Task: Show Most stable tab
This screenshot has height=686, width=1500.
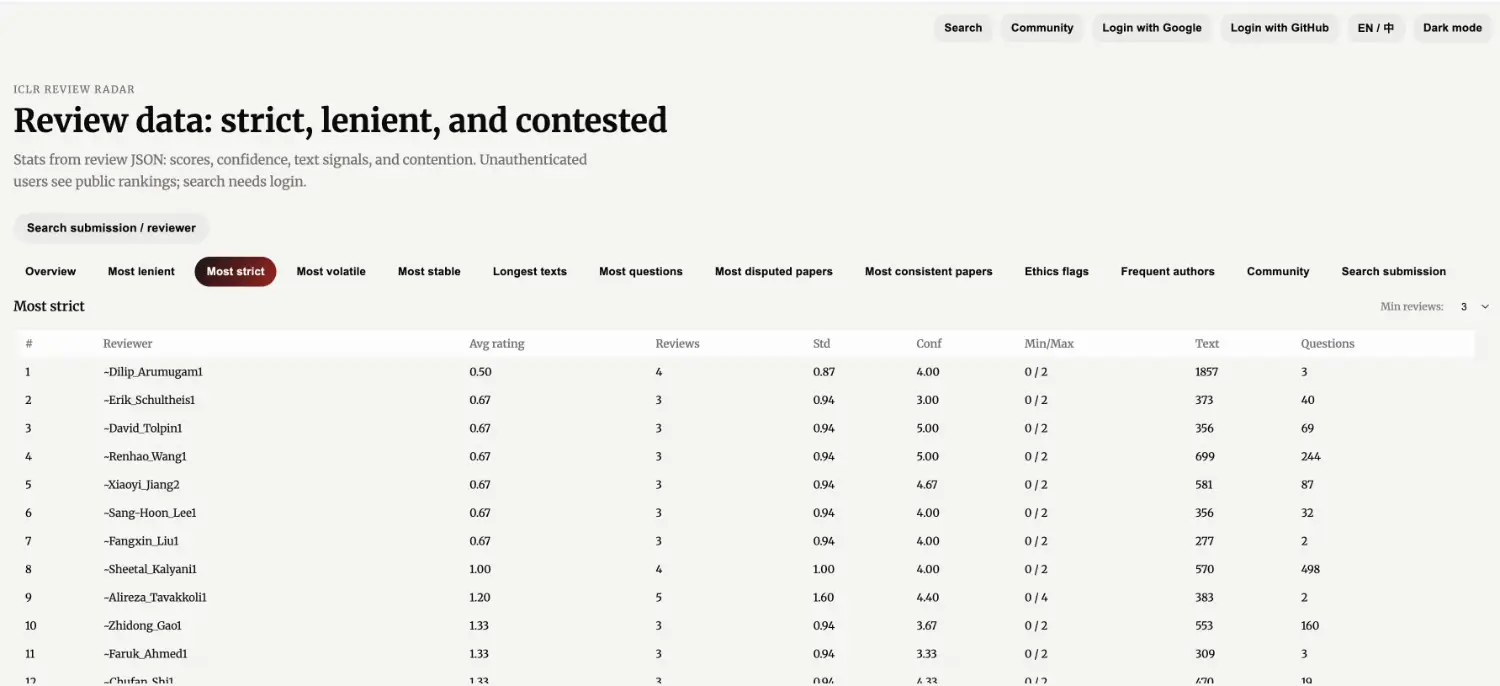Action: (429, 272)
